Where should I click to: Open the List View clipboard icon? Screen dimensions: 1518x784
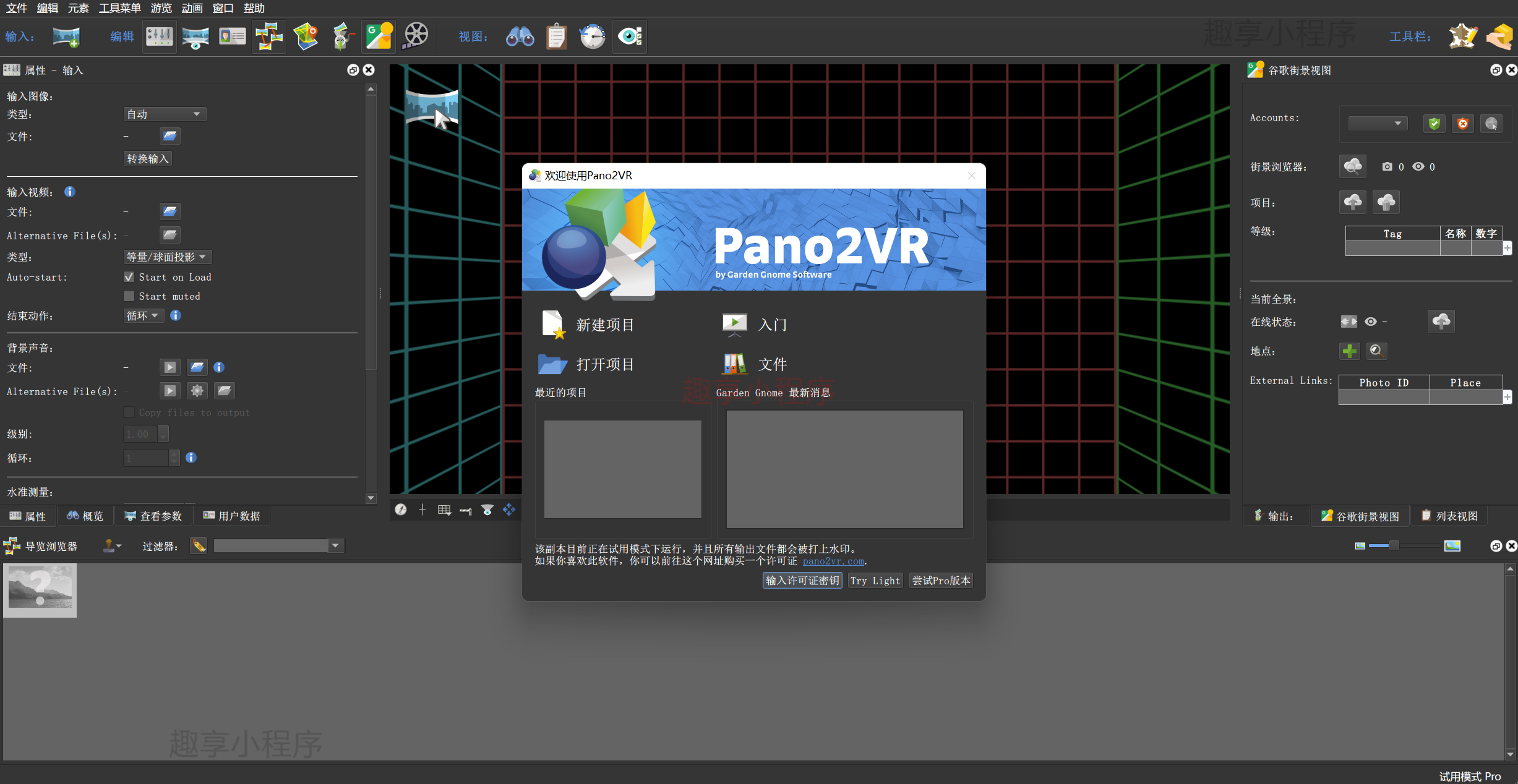[x=557, y=37]
